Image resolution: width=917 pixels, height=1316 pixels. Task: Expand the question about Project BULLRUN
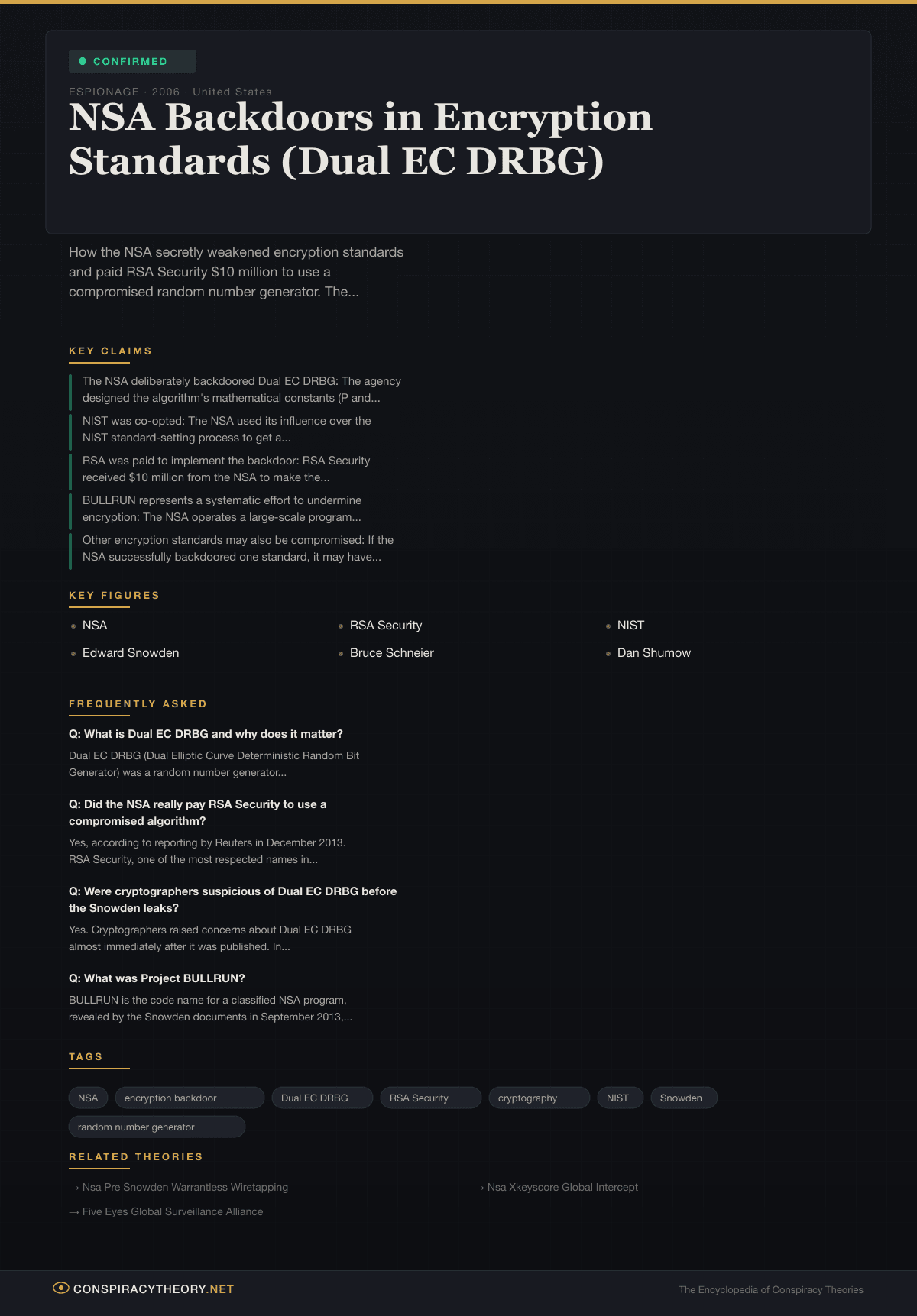point(157,978)
